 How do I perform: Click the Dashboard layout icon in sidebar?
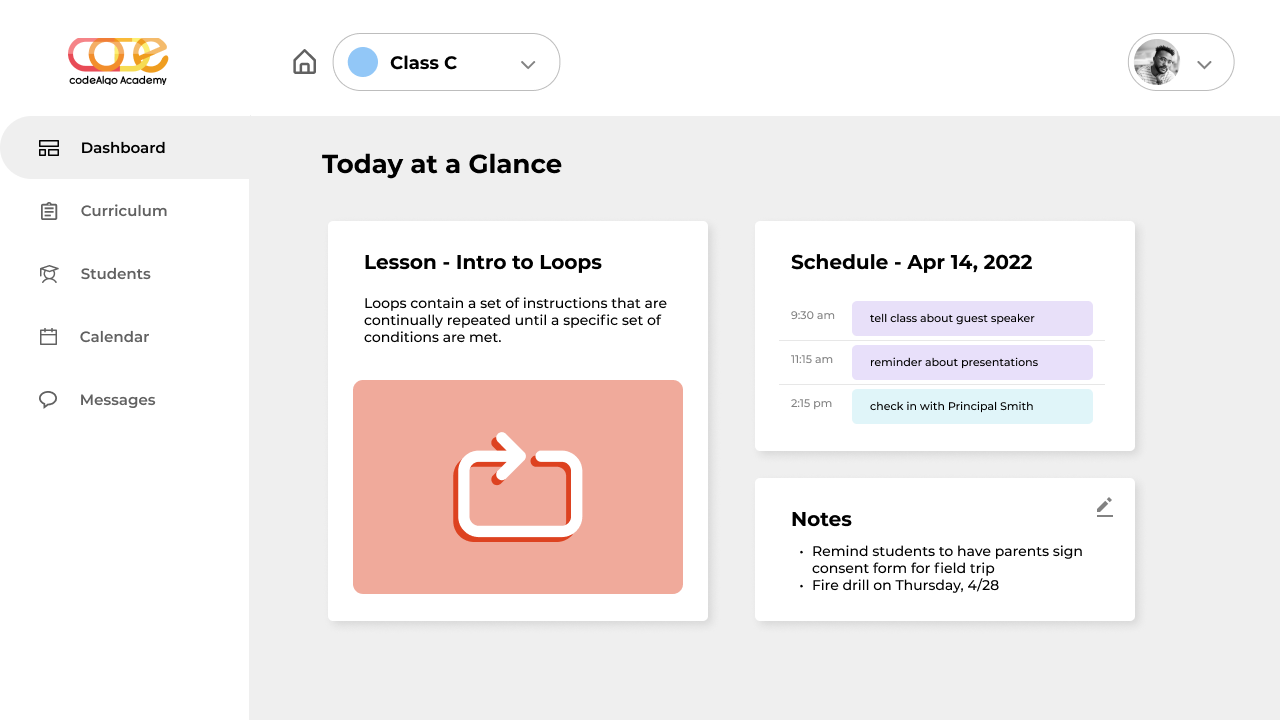click(x=49, y=148)
